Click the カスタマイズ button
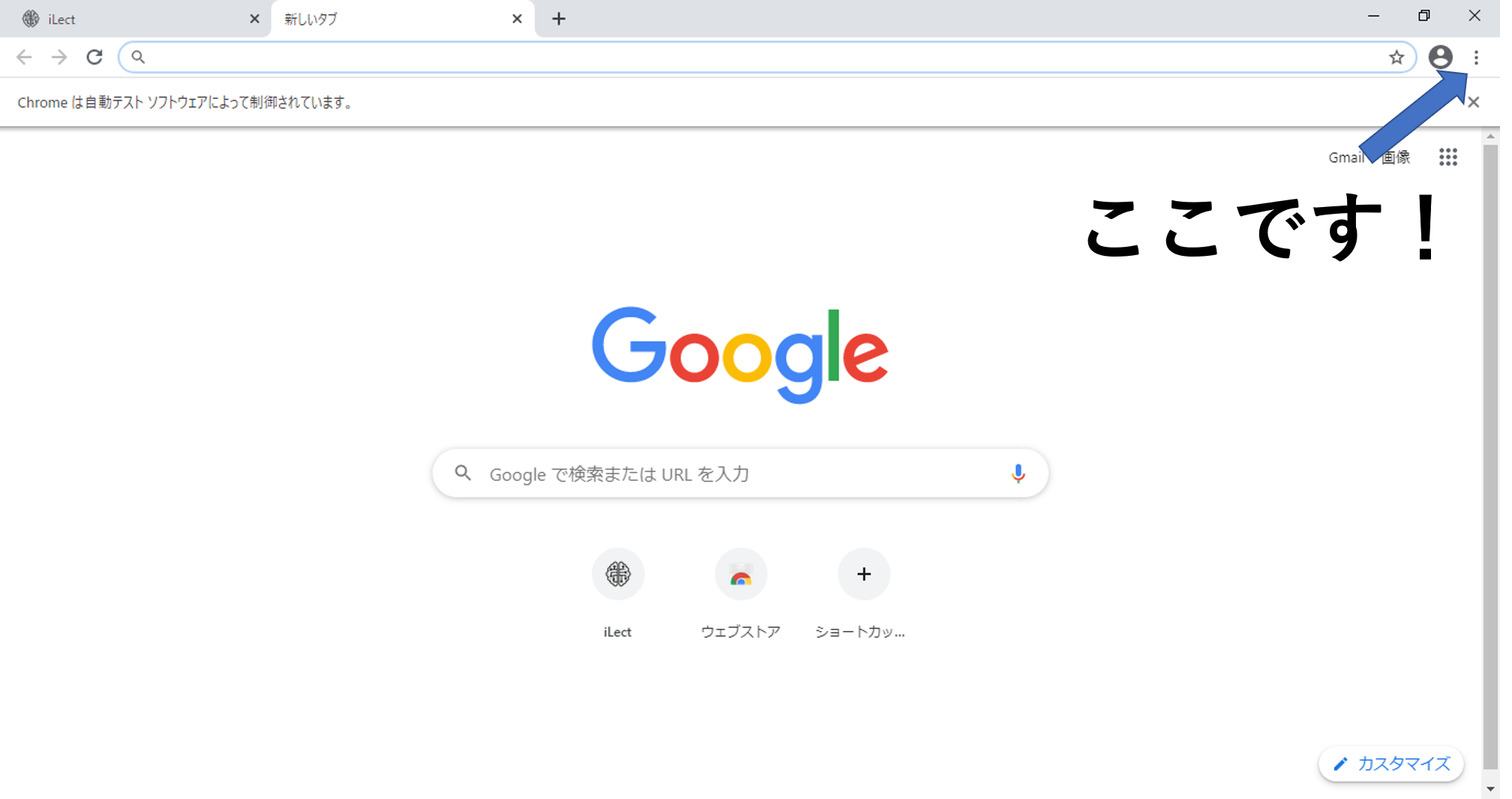Image resolution: width=1512 pixels, height=799 pixels. point(1391,764)
